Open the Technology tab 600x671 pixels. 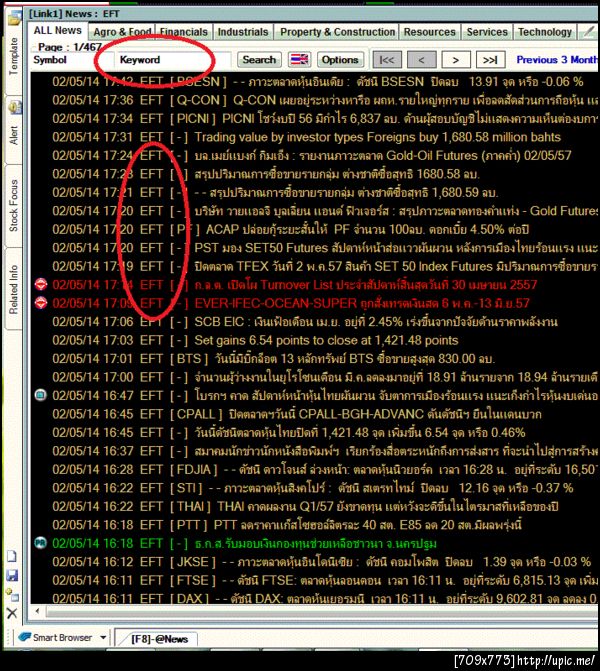pos(545,32)
